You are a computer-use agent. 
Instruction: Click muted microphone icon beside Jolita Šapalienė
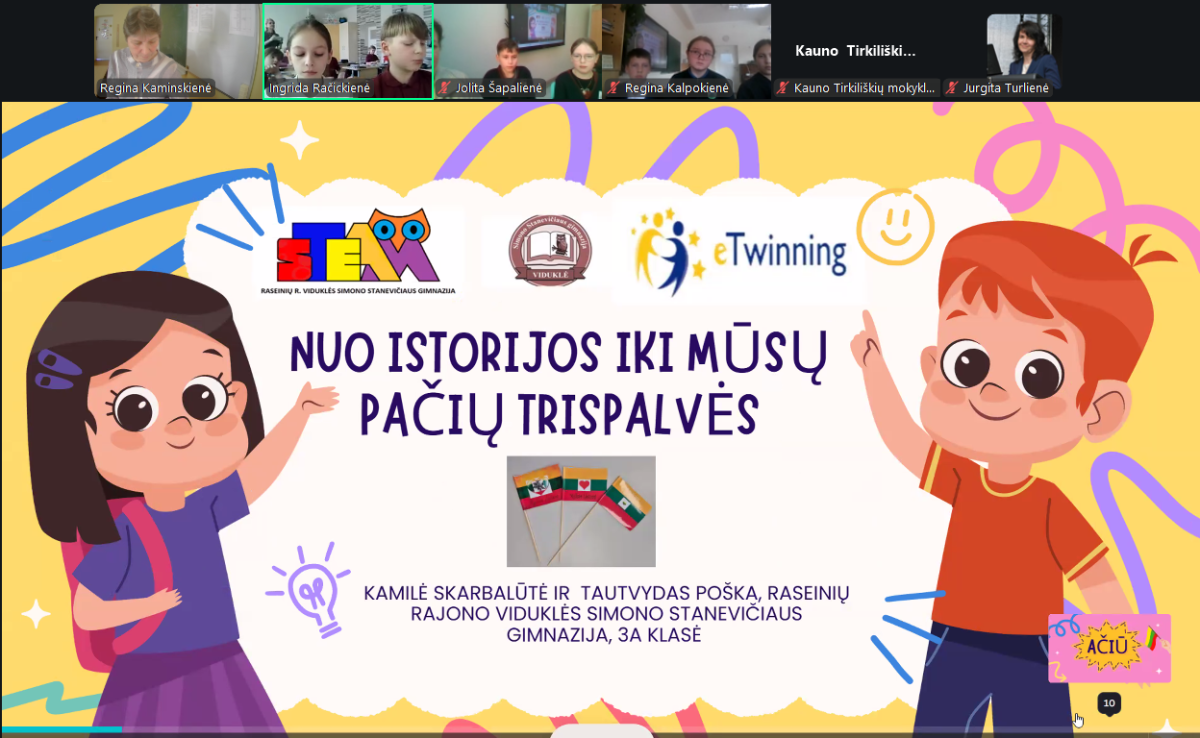[x=445, y=88]
